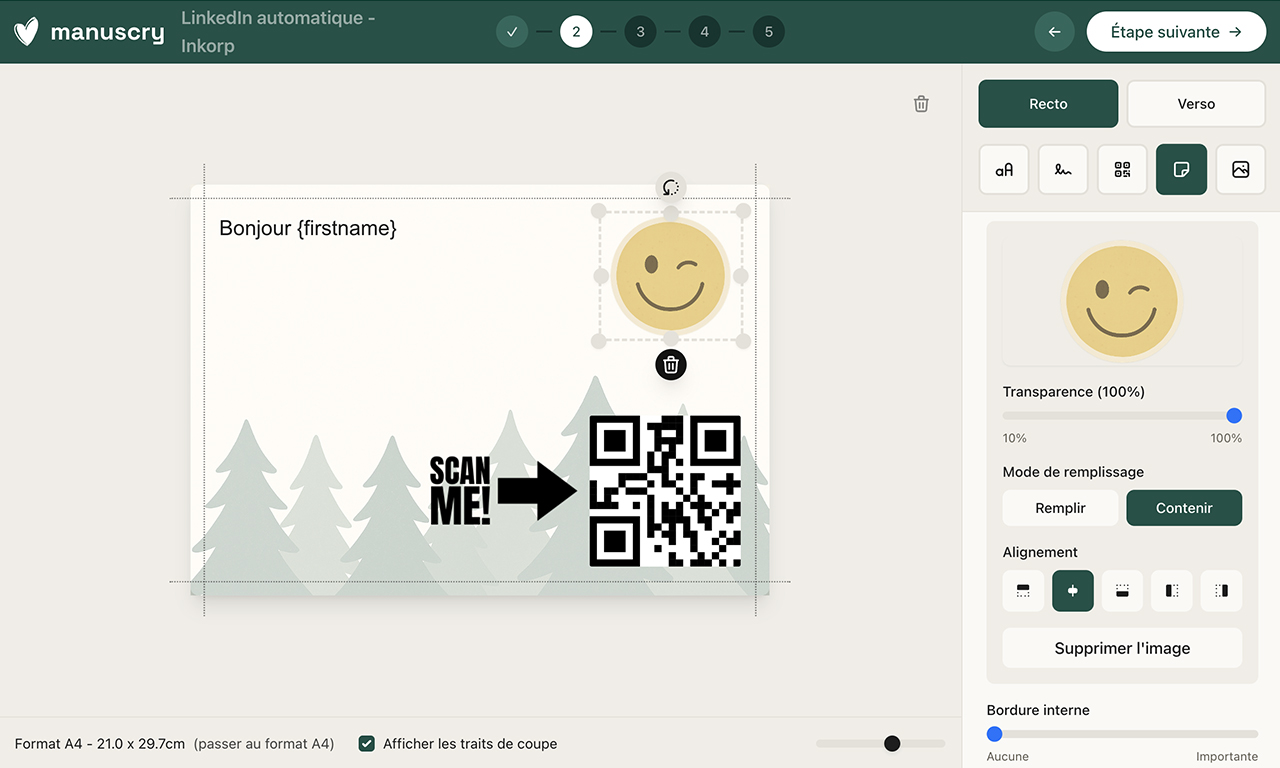Click the "Bordure interne" label
Viewport: 1280px width, 768px height.
pyautogui.click(x=1038, y=710)
